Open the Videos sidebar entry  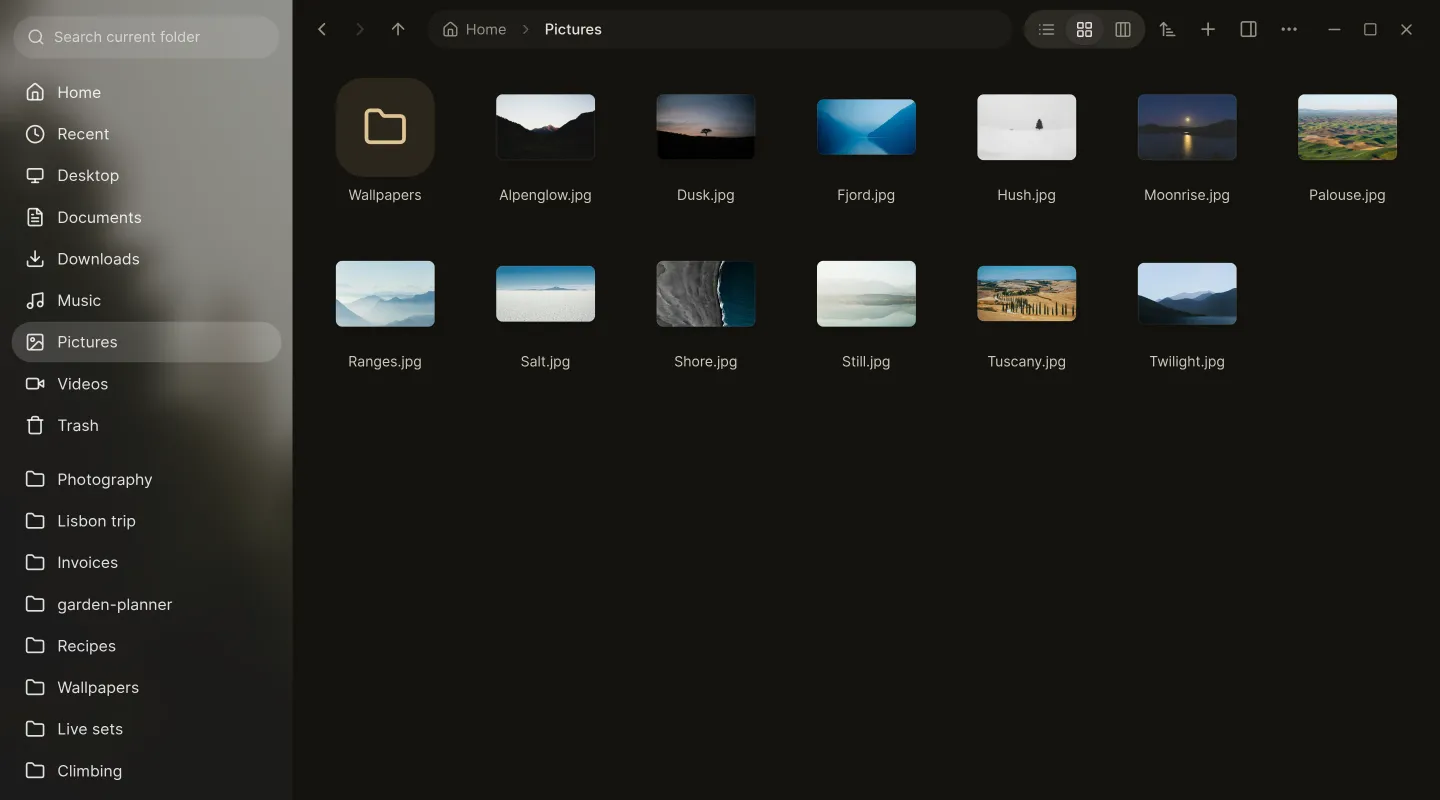(x=146, y=384)
